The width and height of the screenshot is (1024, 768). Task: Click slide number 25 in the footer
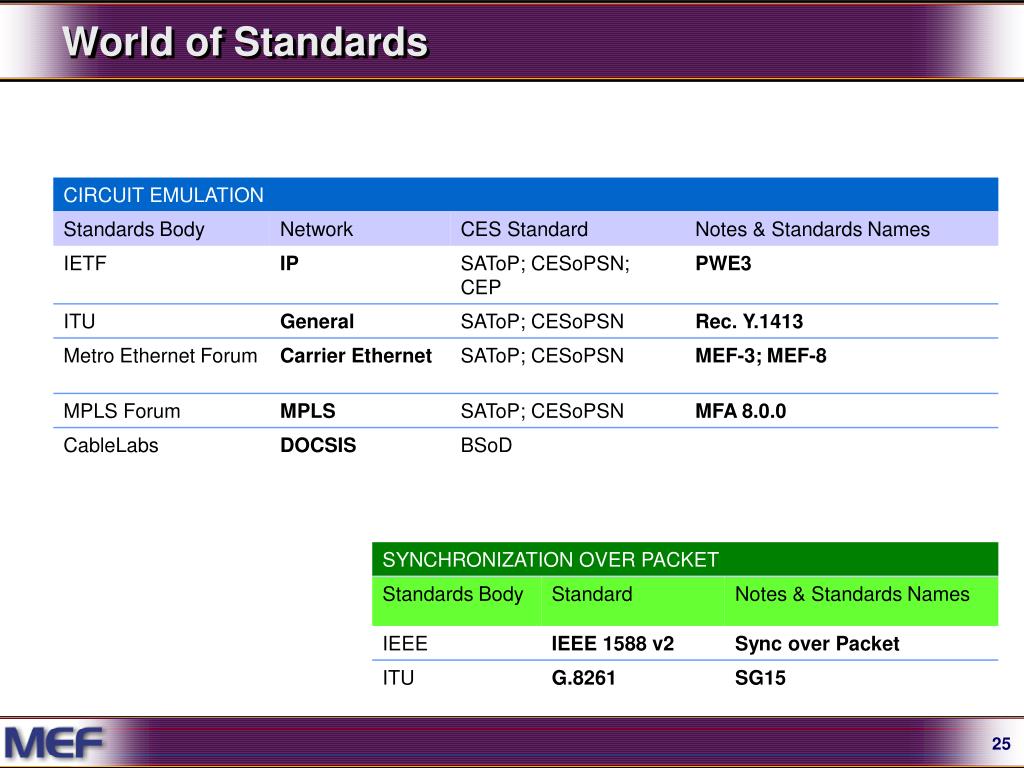(x=1001, y=744)
